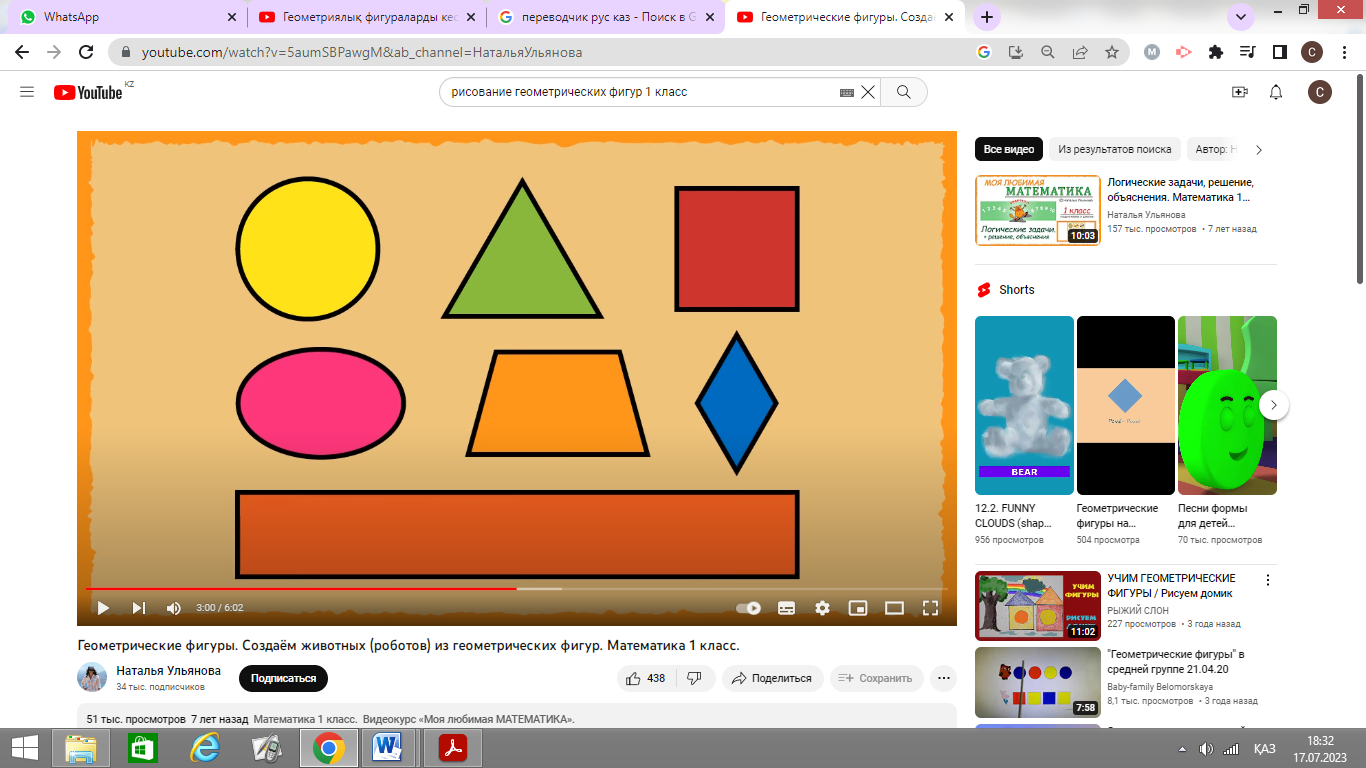Play the paused video
The image size is (1366, 768).
coord(102,608)
